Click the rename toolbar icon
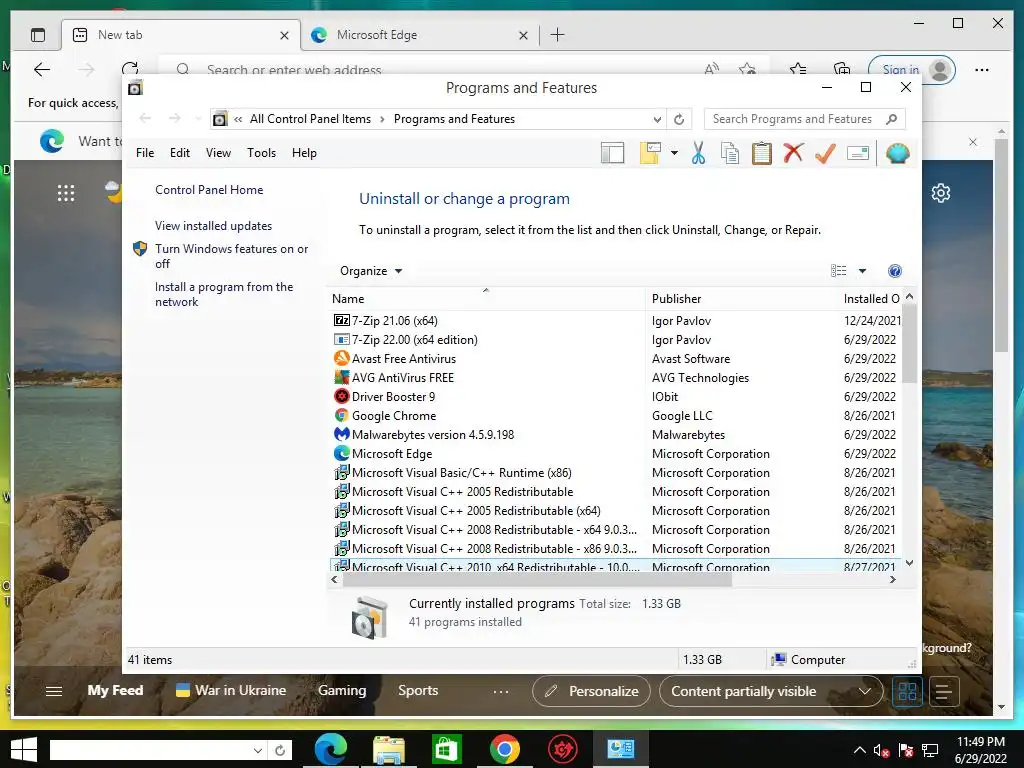The width and height of the screenshot is (1024, 768). click(857, 153)
